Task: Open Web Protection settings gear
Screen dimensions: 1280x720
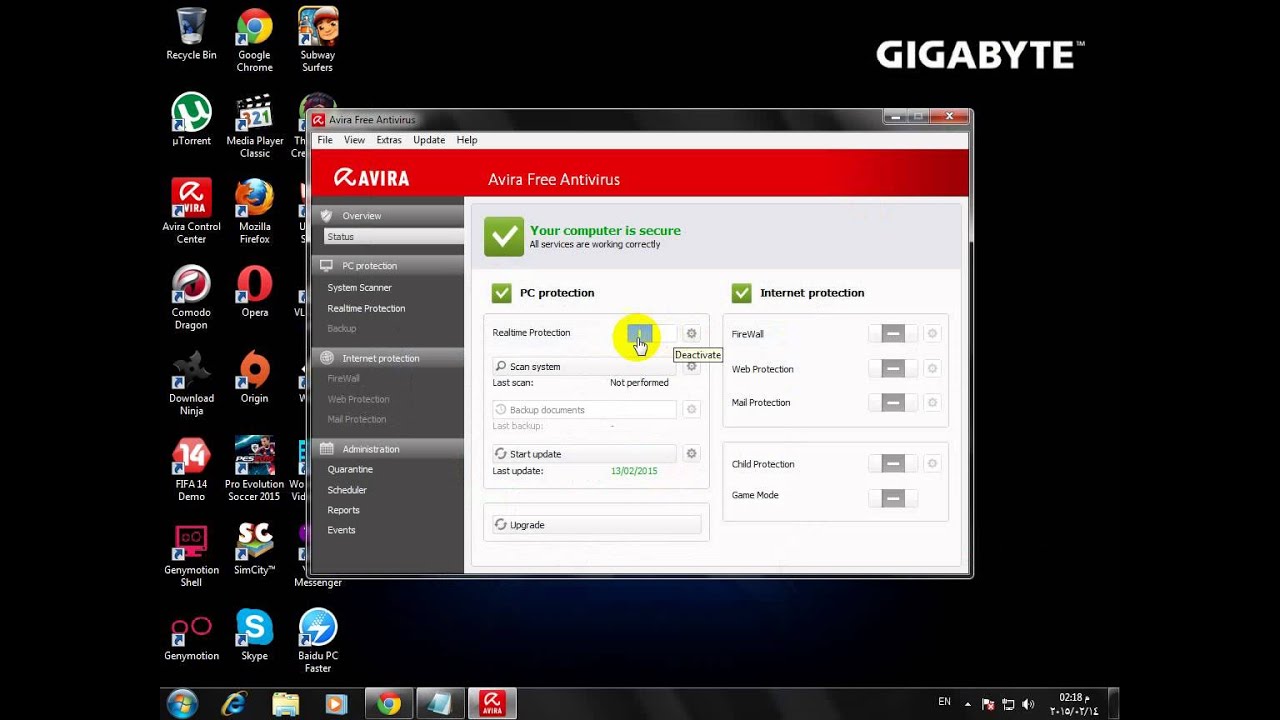Action: pyautogui.click(x=932, y=369)
